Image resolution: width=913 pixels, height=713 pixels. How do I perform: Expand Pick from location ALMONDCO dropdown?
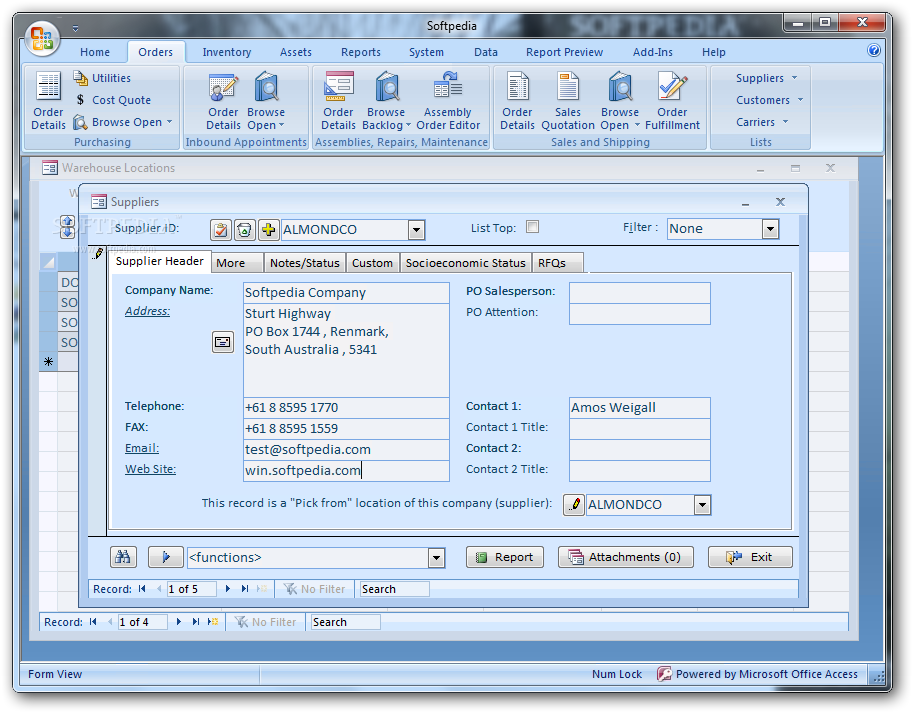pos(703,505)
